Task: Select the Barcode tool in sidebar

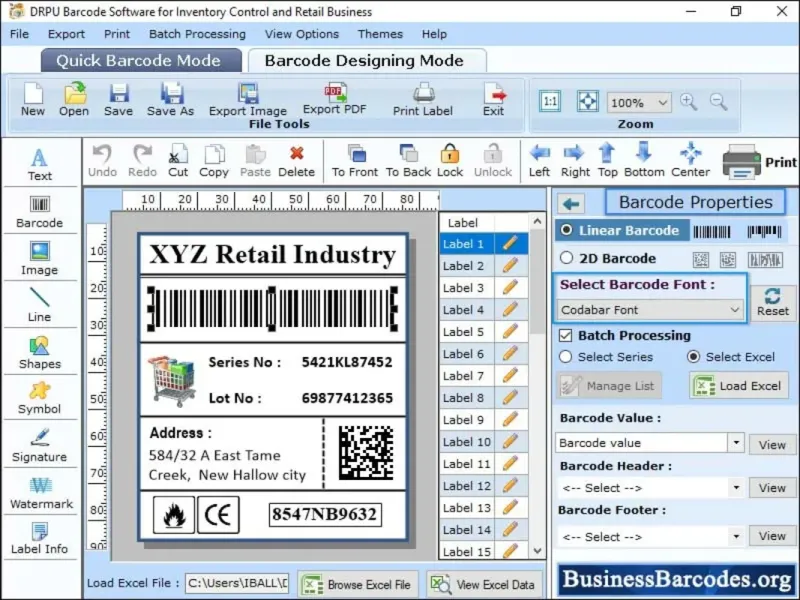Action: click(x=39, y=212)
